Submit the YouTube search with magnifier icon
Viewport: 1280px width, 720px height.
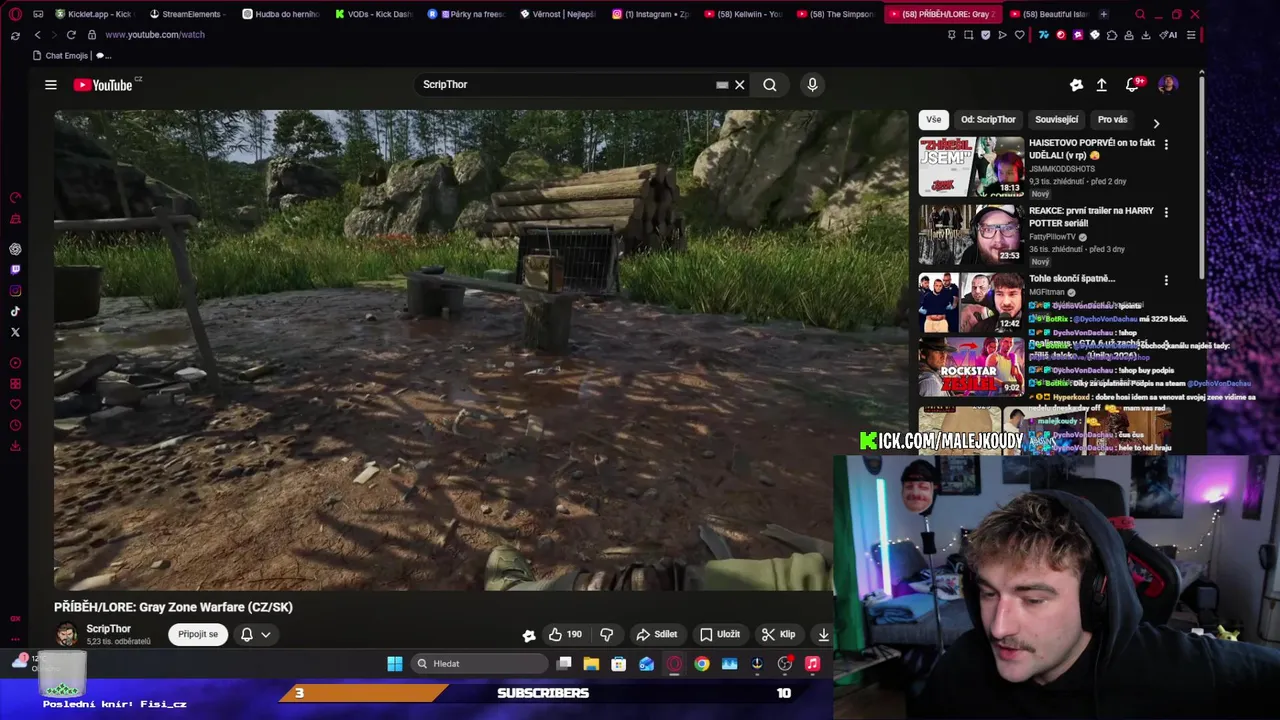(770, 85)
